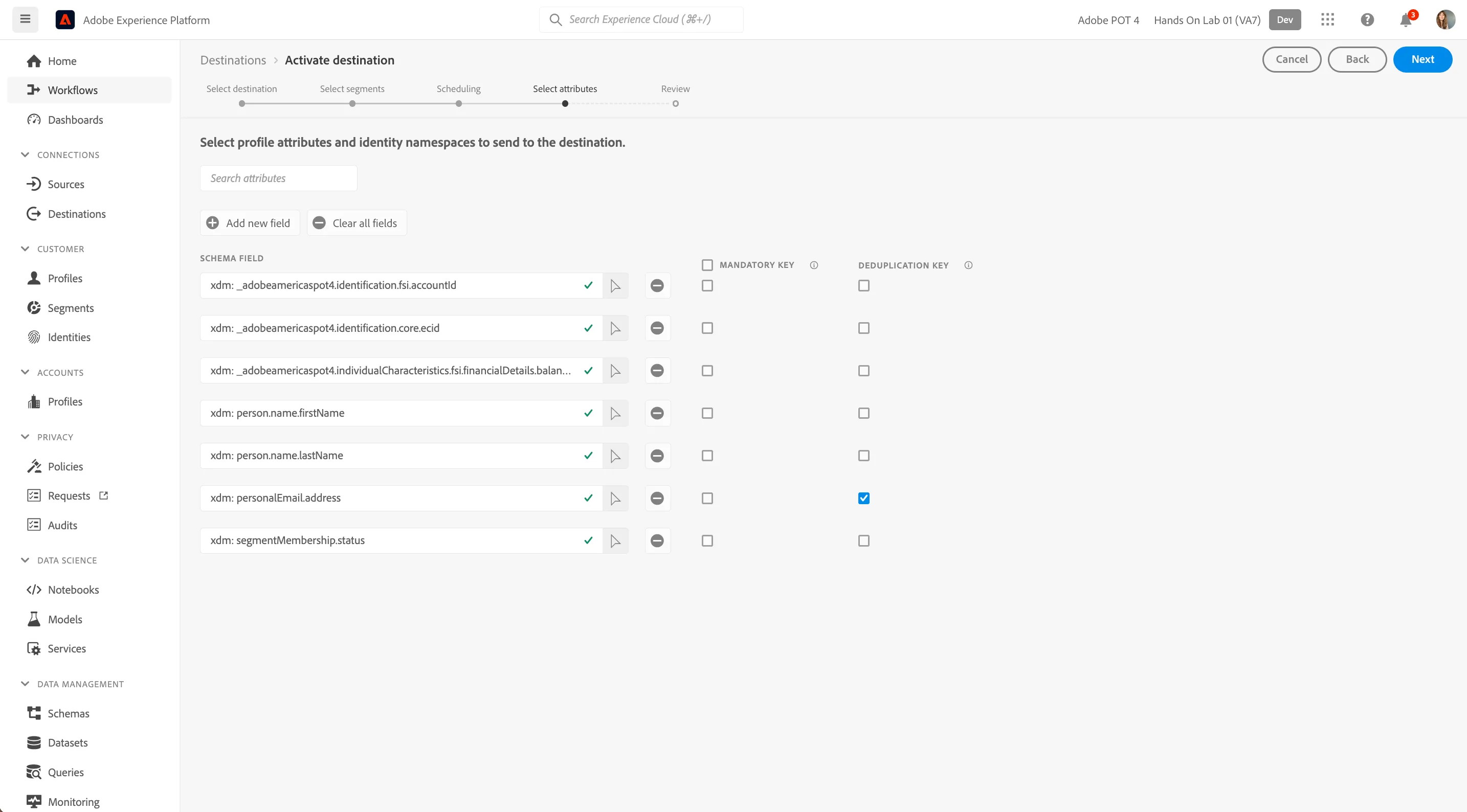Open field selector for financialDetails balance field
The width and height of the screenshot is (1467, 812).
(x=615, y=371)
